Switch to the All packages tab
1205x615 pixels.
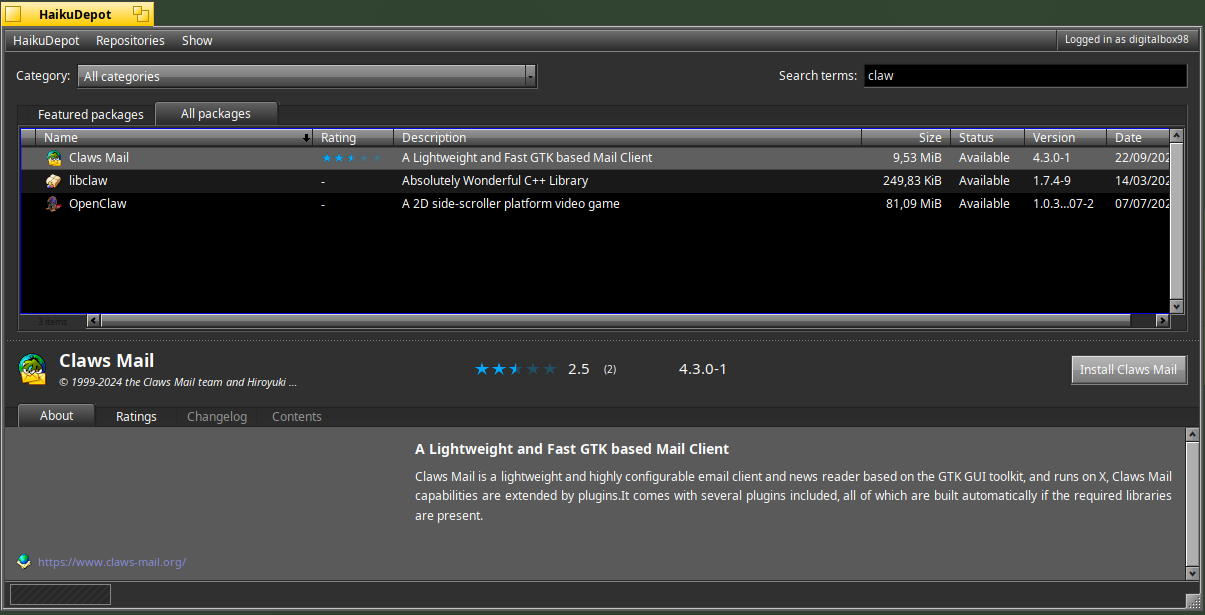click(x=216, y=113)
